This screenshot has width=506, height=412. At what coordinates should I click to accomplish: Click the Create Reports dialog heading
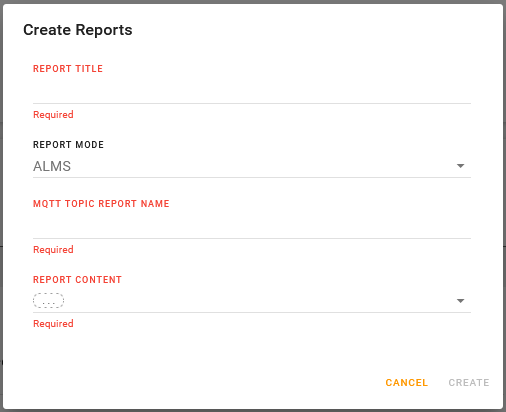pyautogui.click(x=78, y=30)
